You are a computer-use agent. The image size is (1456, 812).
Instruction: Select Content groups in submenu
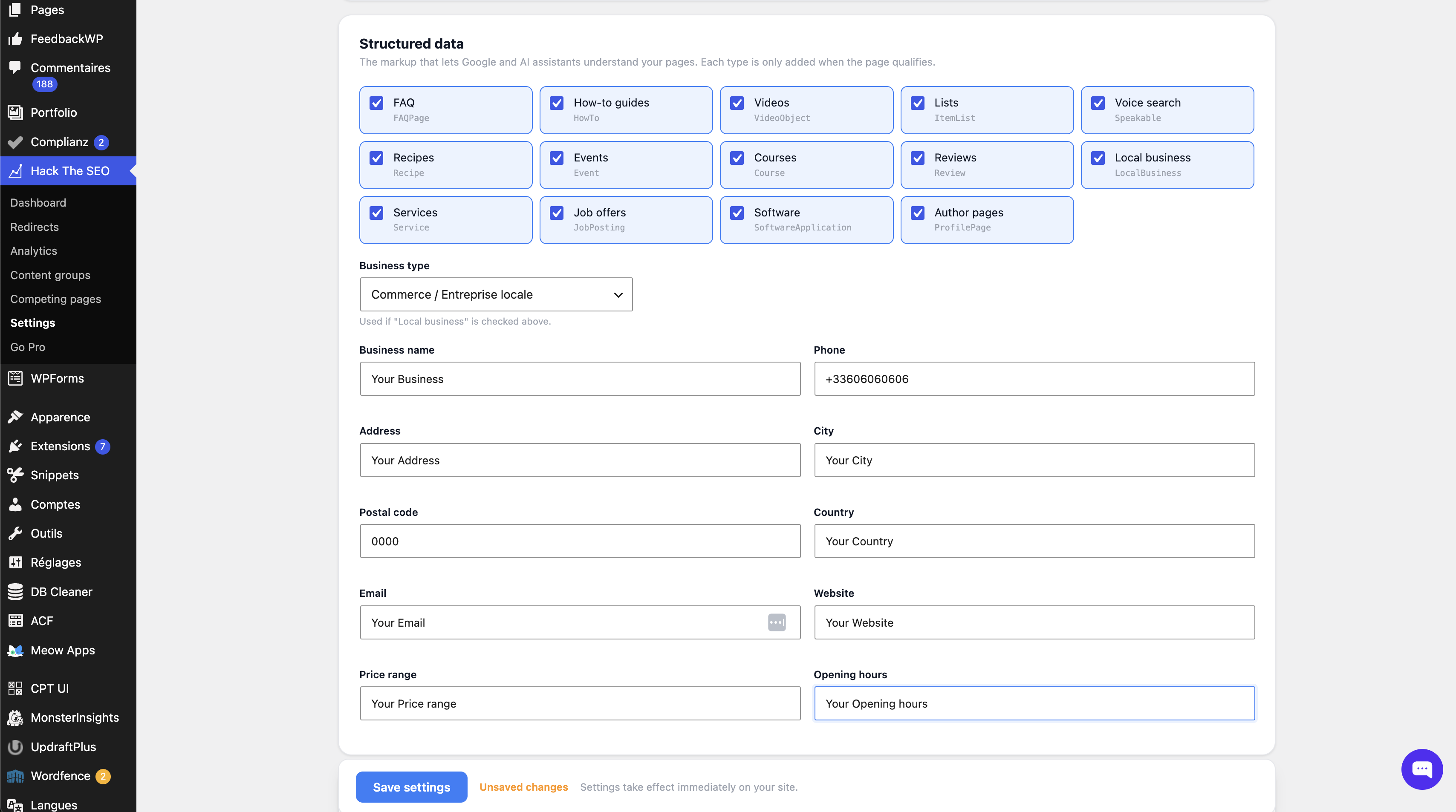point(50,275)
